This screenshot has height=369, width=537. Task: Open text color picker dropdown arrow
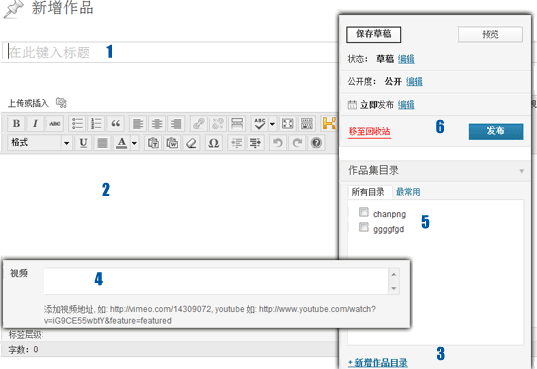point(134,143)
